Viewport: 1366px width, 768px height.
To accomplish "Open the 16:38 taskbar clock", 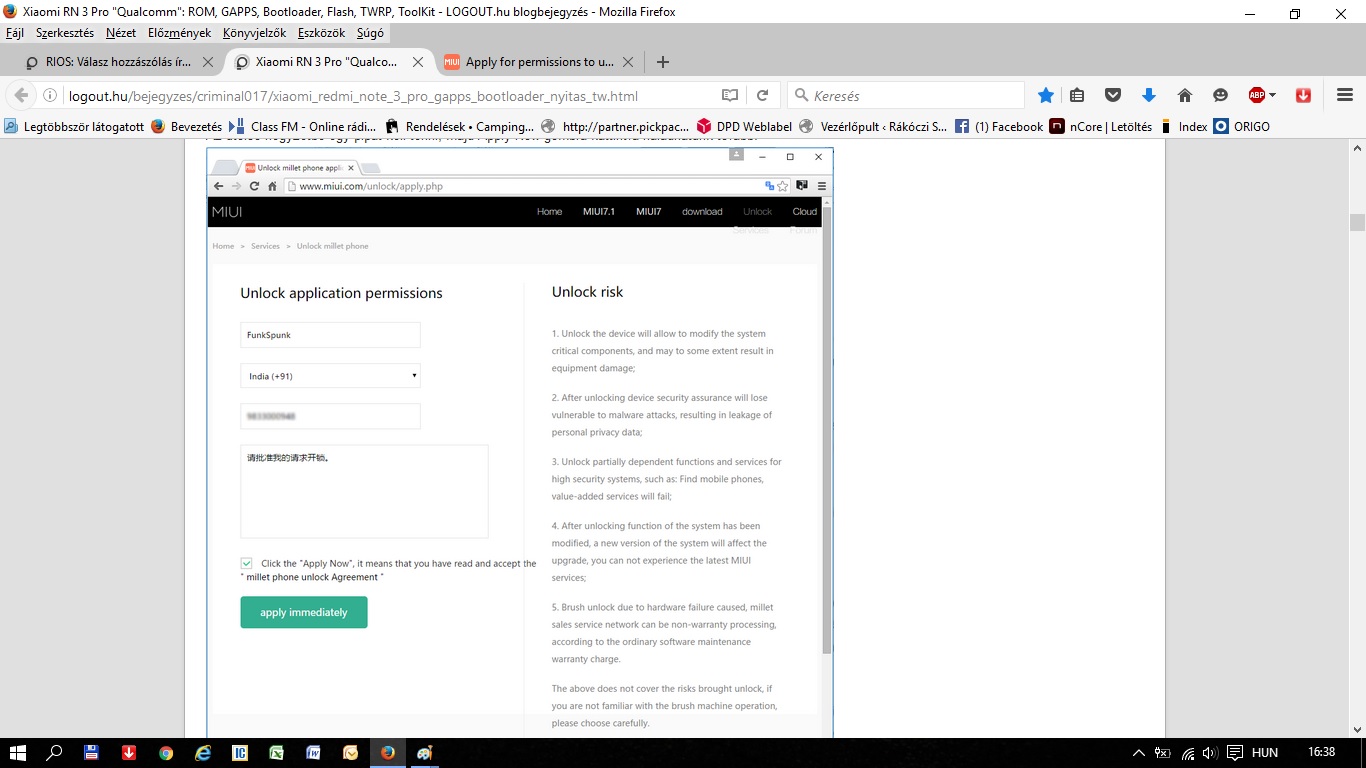I will [x=1321, y=752].
